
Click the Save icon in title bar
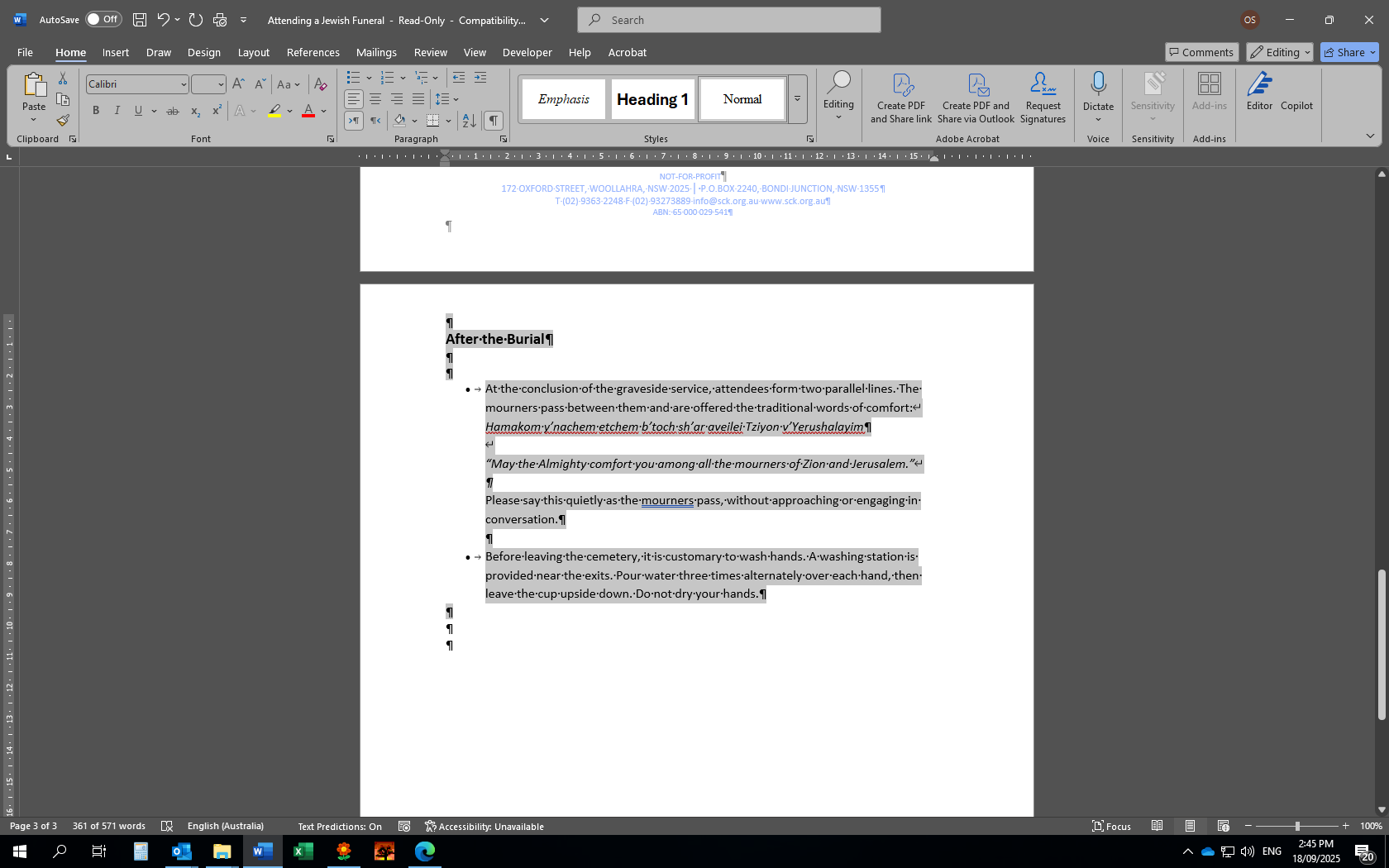click(140, 20)
